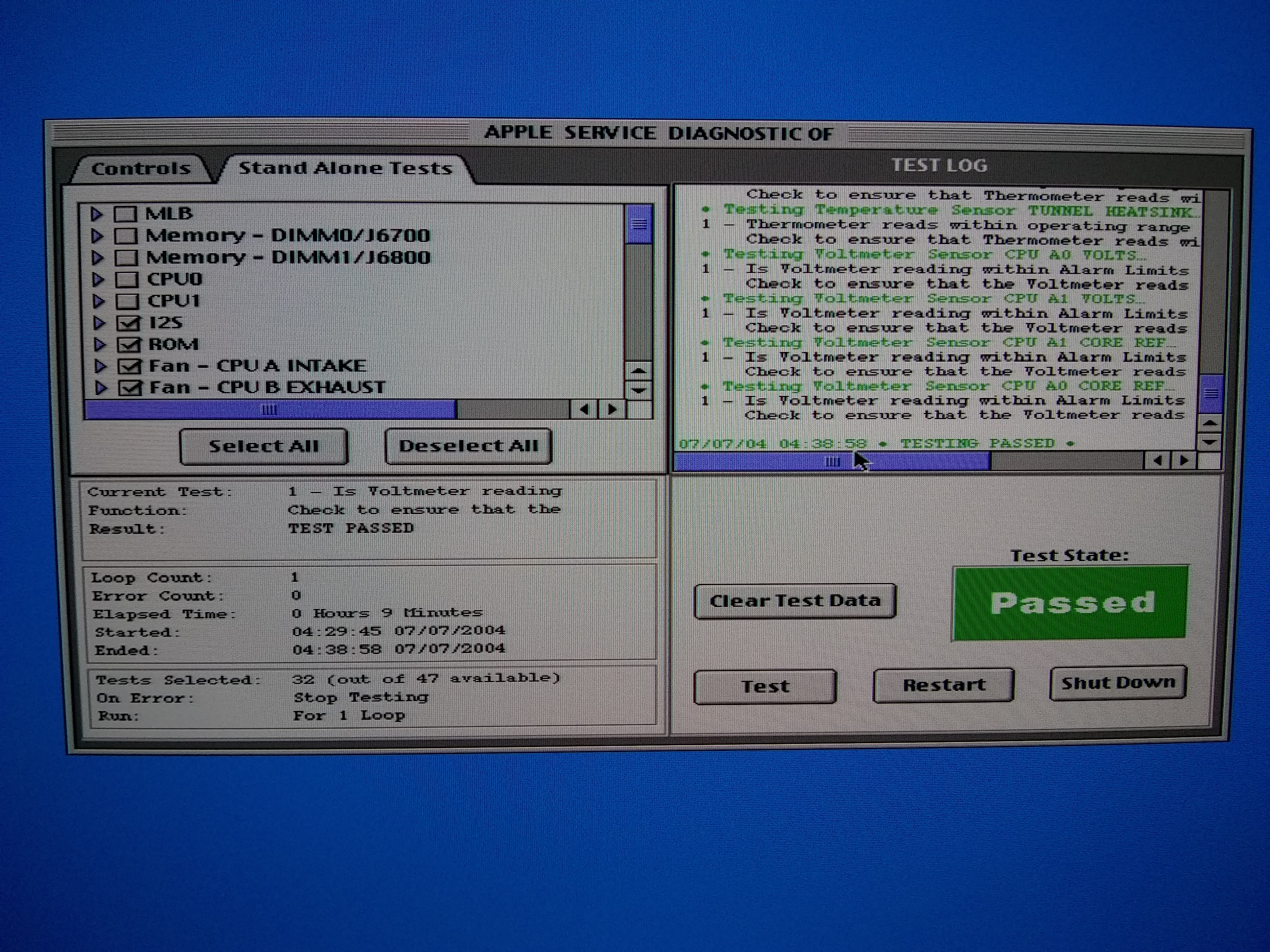The width and height of the screenshot is (1270, 952).
Task: Click test list scroll-right arrow
Action: click(612, 410)
